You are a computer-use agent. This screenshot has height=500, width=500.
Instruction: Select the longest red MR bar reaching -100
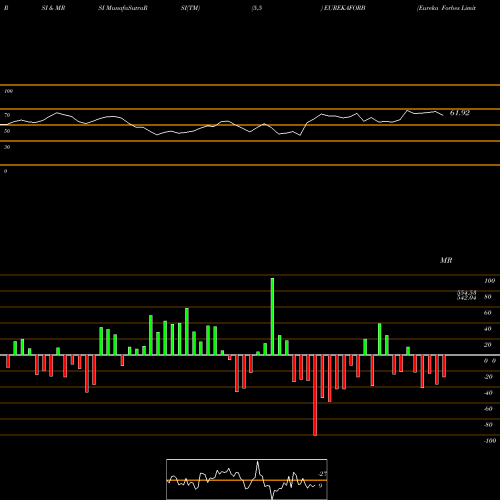pos(315,395)
